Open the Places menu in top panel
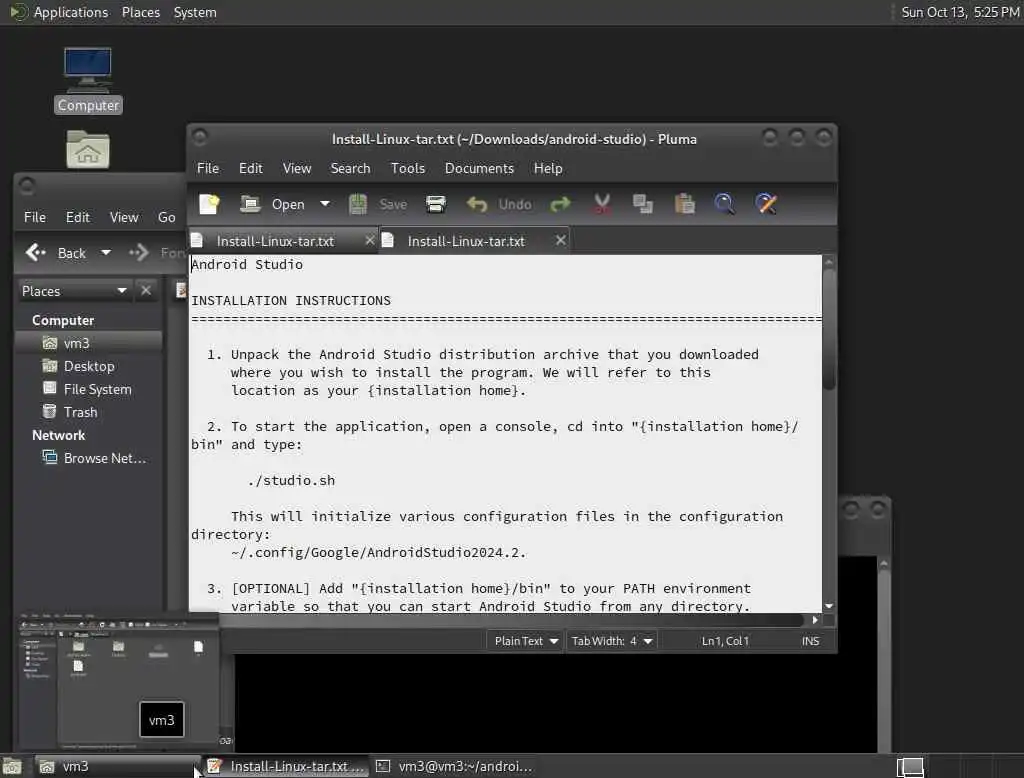This screenshot has height=778, width=1024. click(141, 12)
